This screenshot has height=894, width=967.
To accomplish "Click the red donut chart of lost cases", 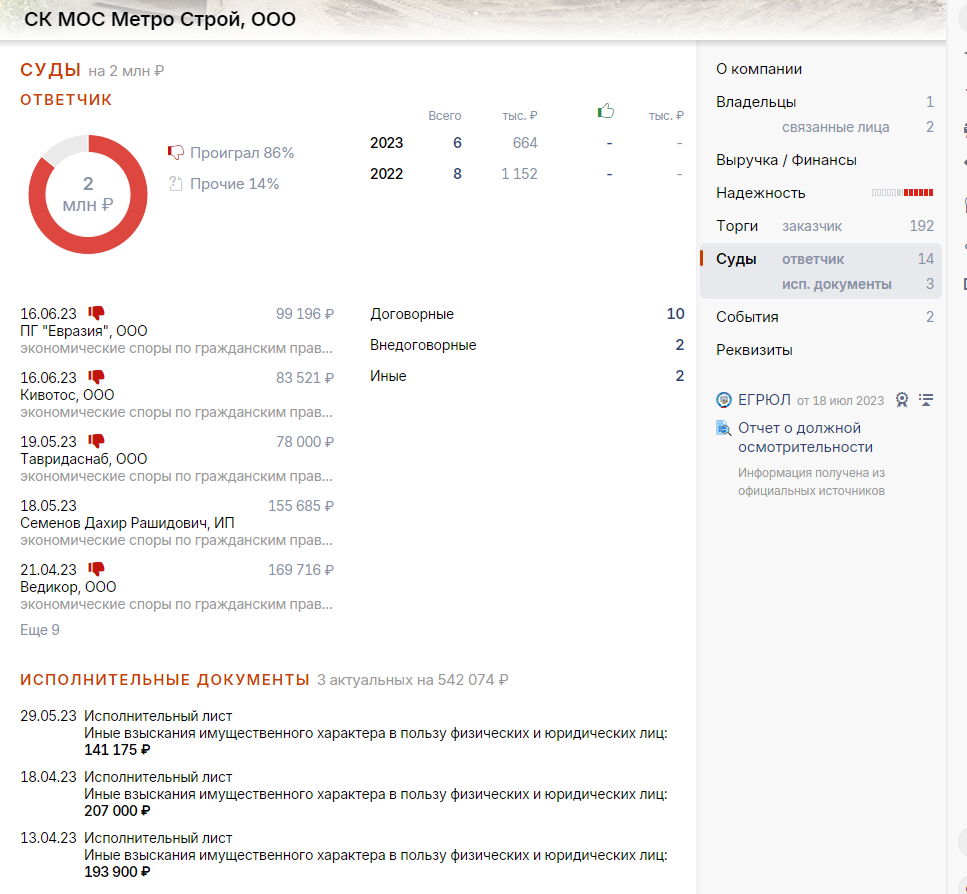I will [88, 194].
